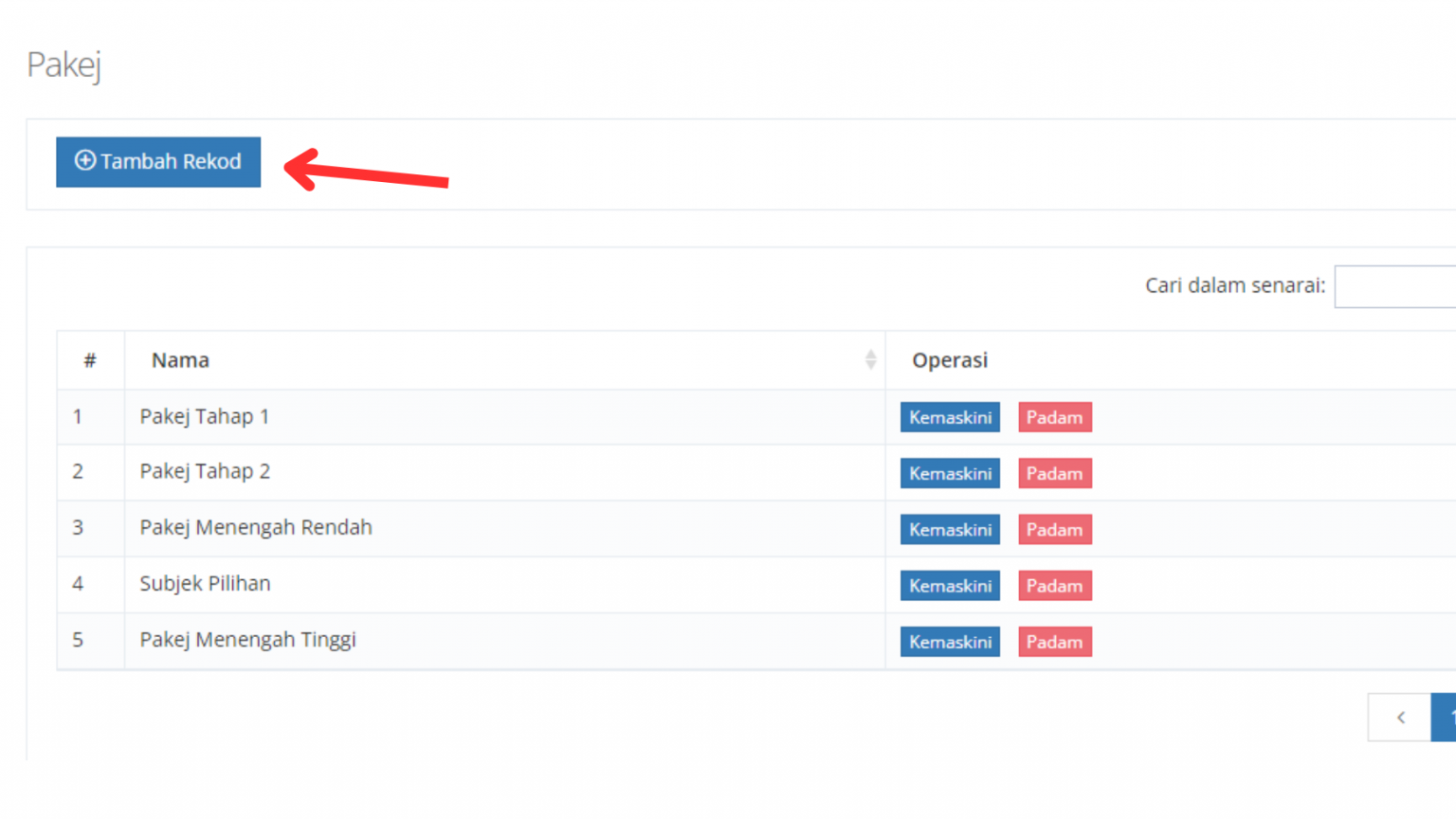Open Kemaskini for Subjek Pilihan

click(950, 586)
